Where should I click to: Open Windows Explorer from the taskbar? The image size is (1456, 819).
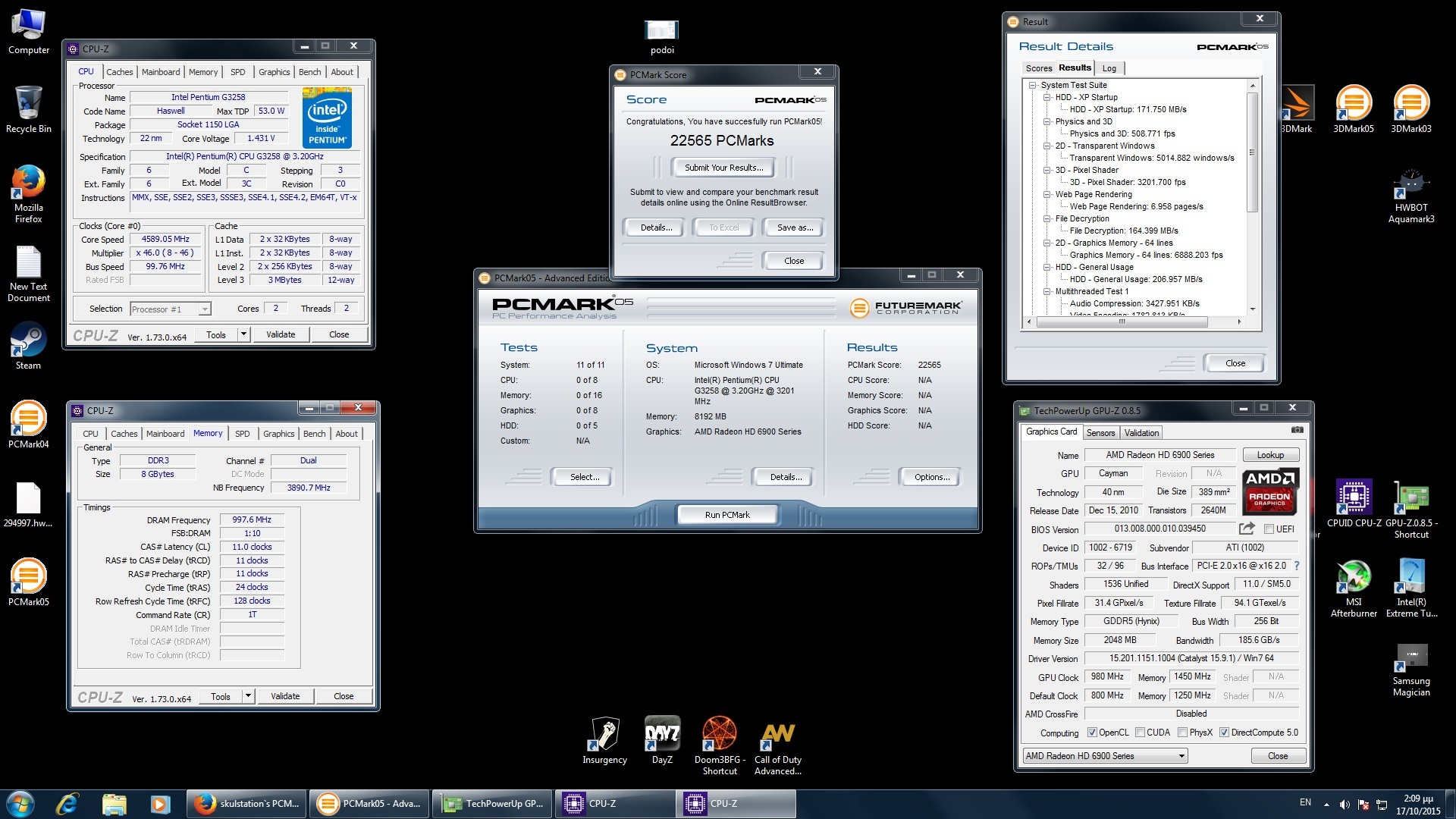tap(114, 804)
